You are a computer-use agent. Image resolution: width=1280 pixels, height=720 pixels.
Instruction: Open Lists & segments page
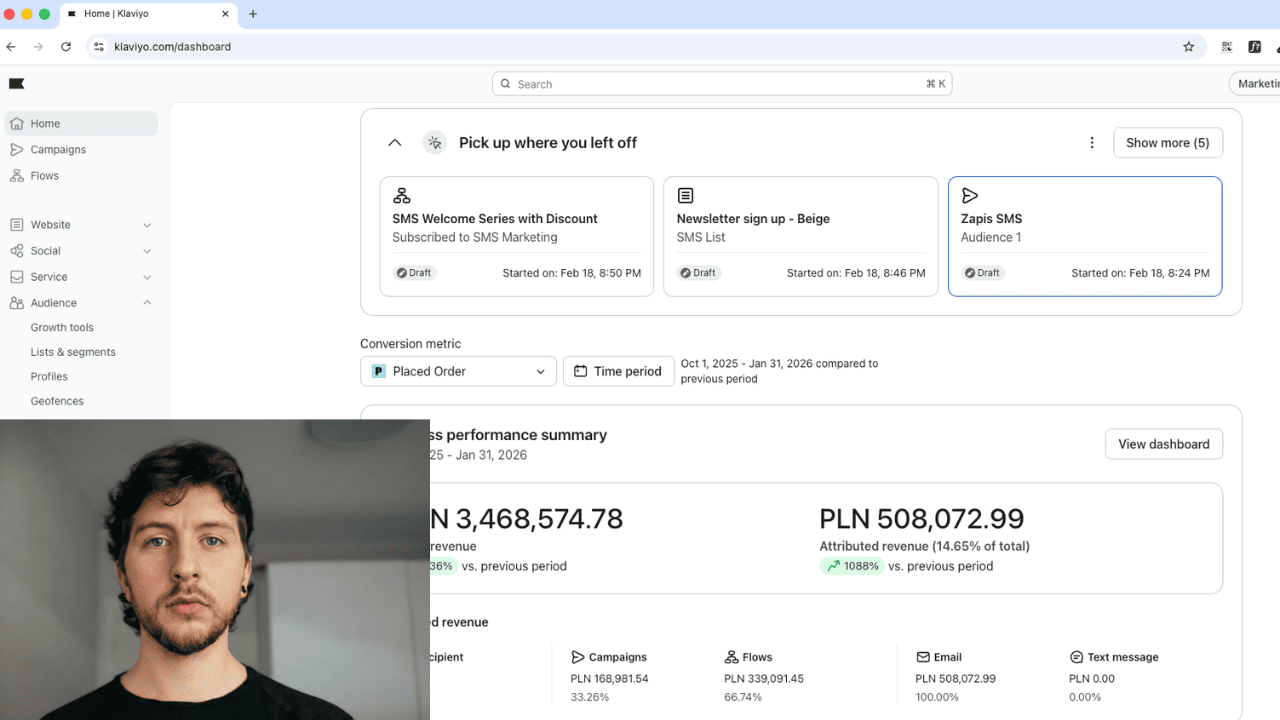point(73,352)
